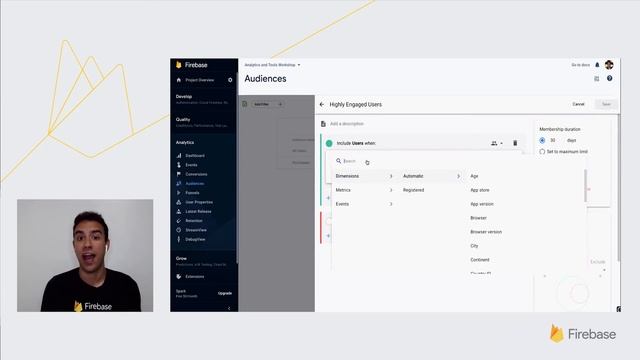This screenshot has width=640, height=360.
Task: Select the Continent dimension
Action: tap(480, 260)
